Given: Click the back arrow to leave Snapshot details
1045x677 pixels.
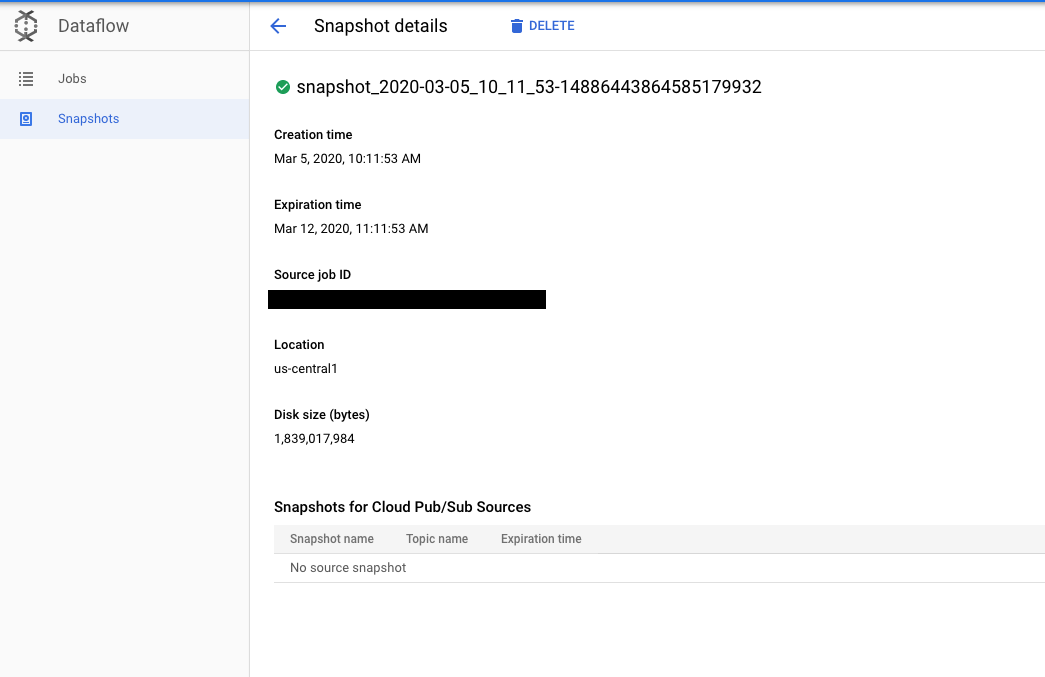Looking at the screenshot, I should pyautogui.click(x=277, y=26).
